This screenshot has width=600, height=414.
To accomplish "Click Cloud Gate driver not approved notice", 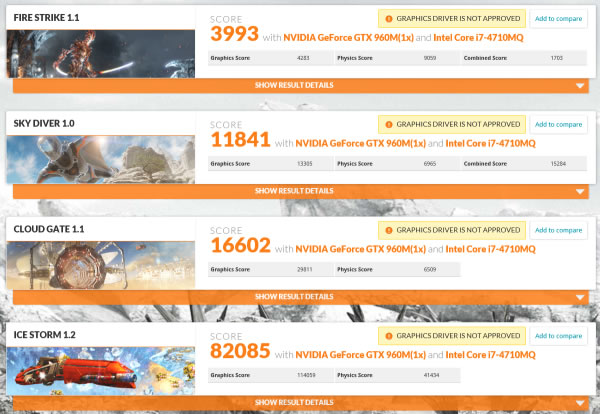I will point(452,230).
